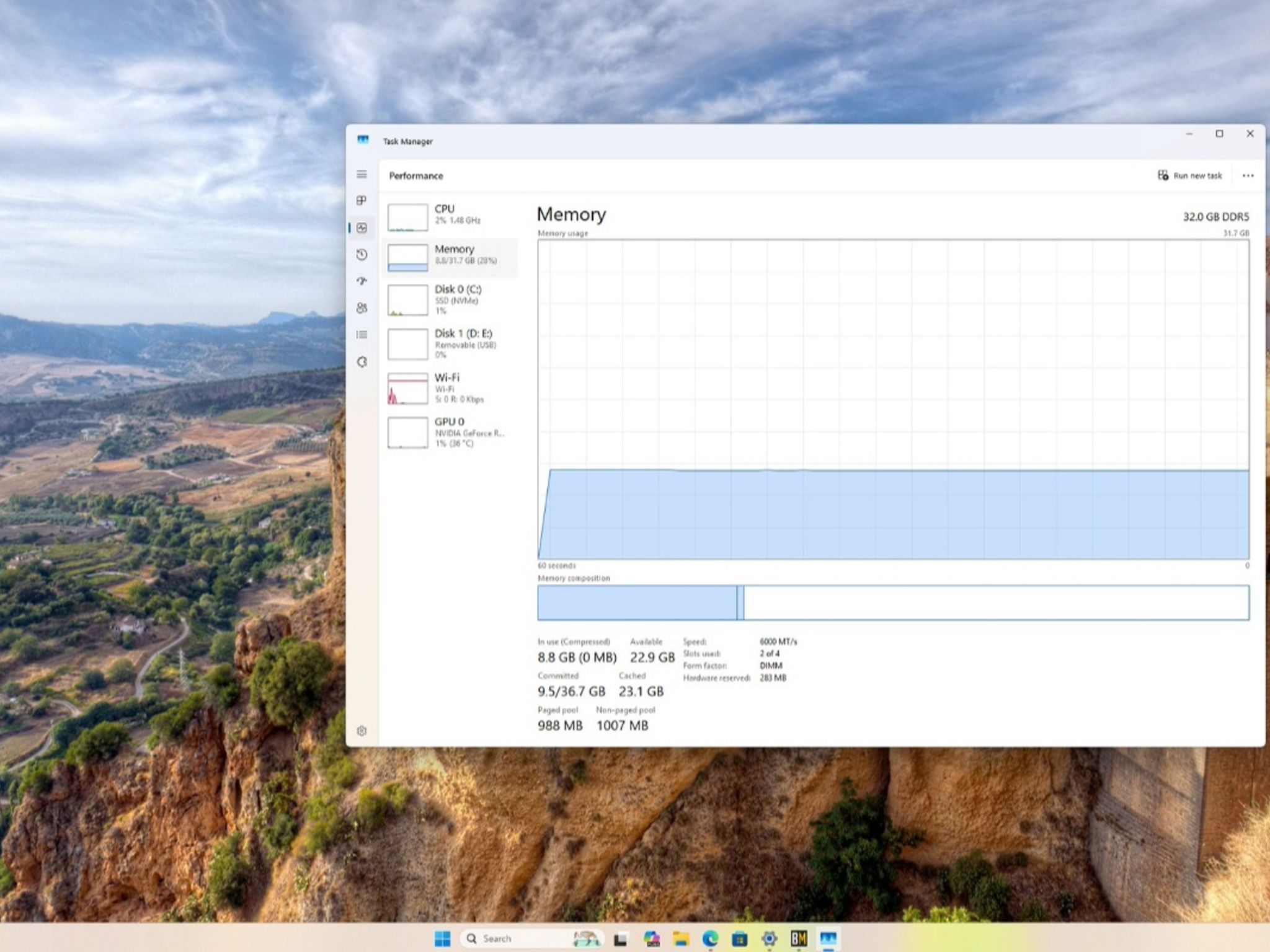1270x952 pixels.
Task: Open the Windows Start menu
Action: click(442, 938)
